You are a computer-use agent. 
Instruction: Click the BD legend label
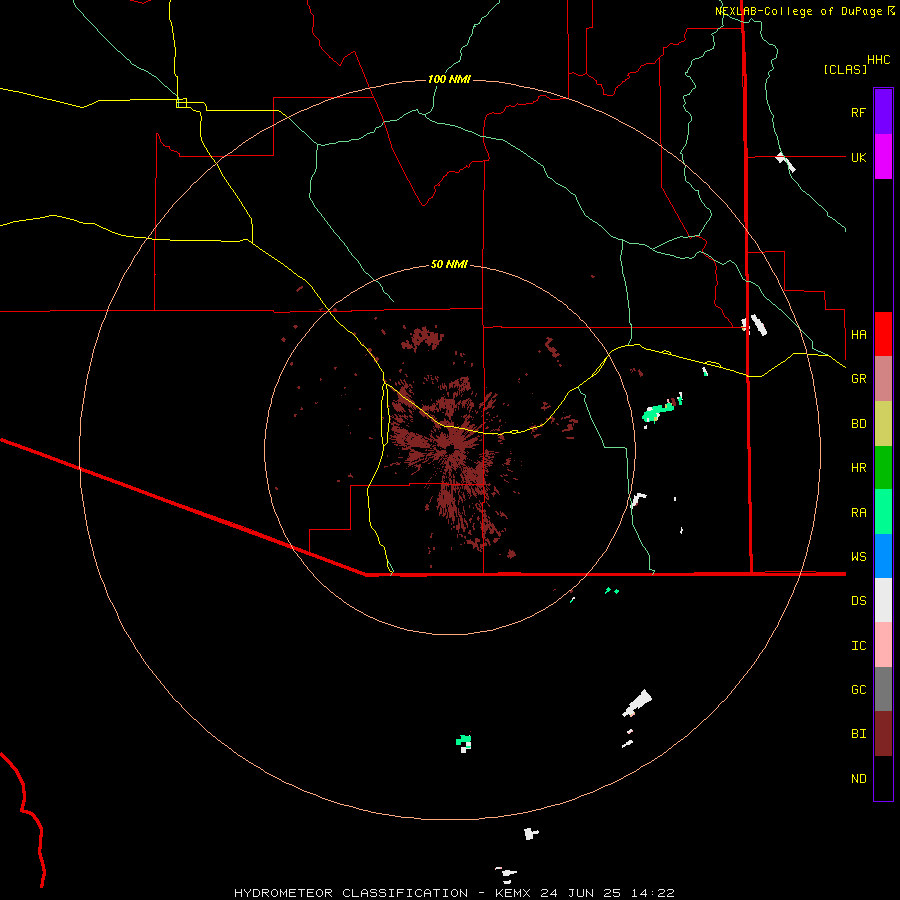coord(858,424)
